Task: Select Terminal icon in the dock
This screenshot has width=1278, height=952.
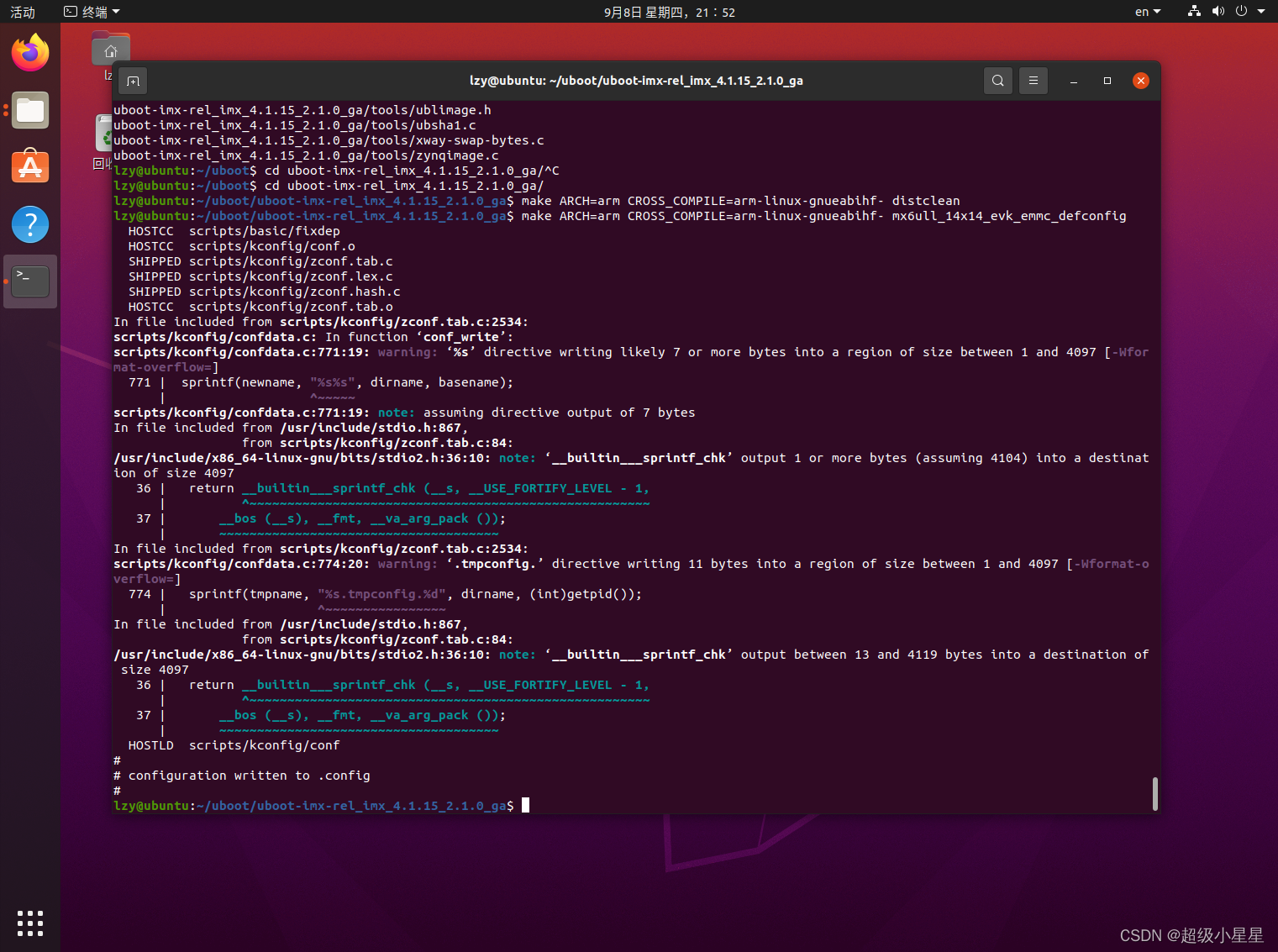Action: pyautogui.click(x=30, y=281)
